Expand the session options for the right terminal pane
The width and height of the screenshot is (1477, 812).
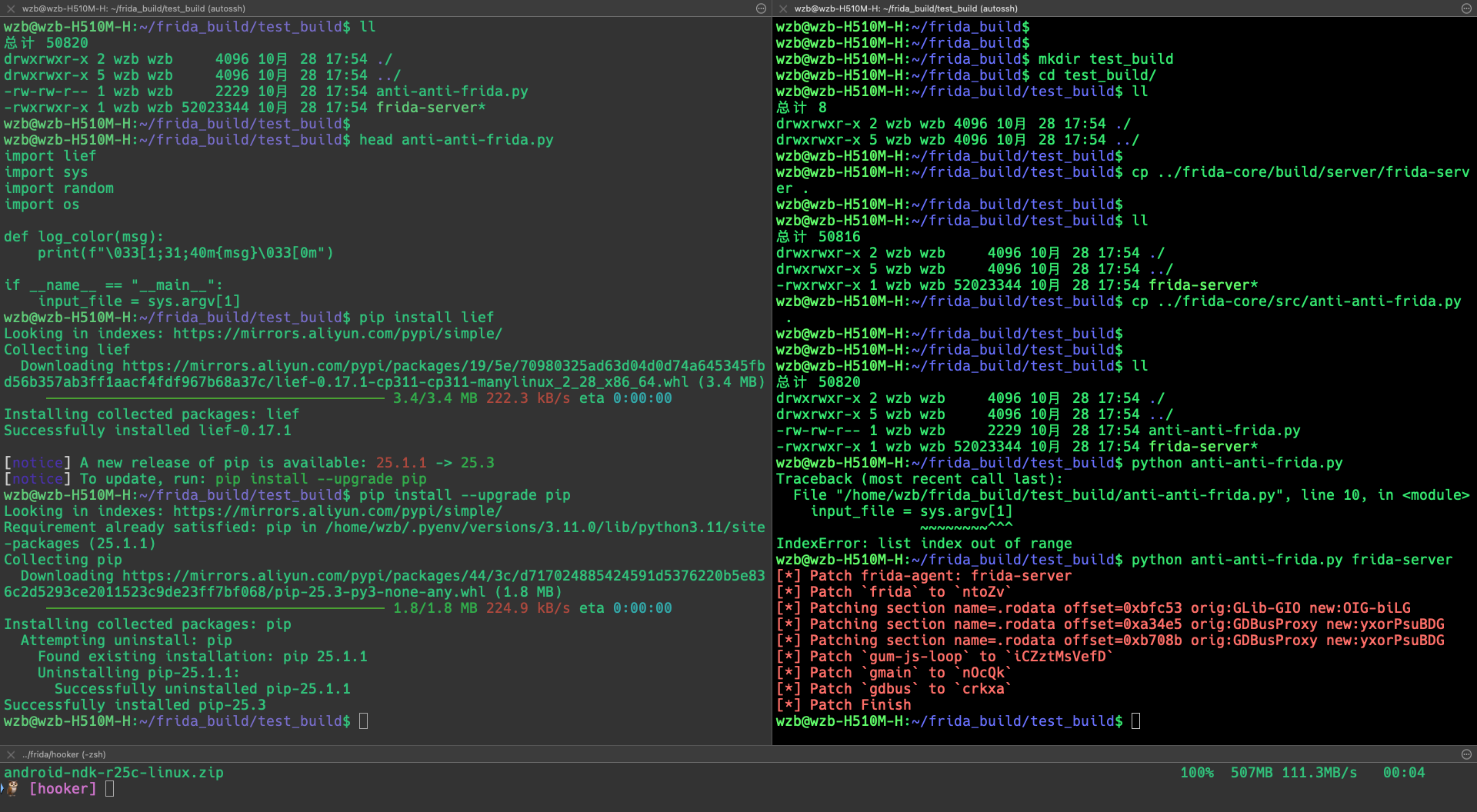(1467, 8)
